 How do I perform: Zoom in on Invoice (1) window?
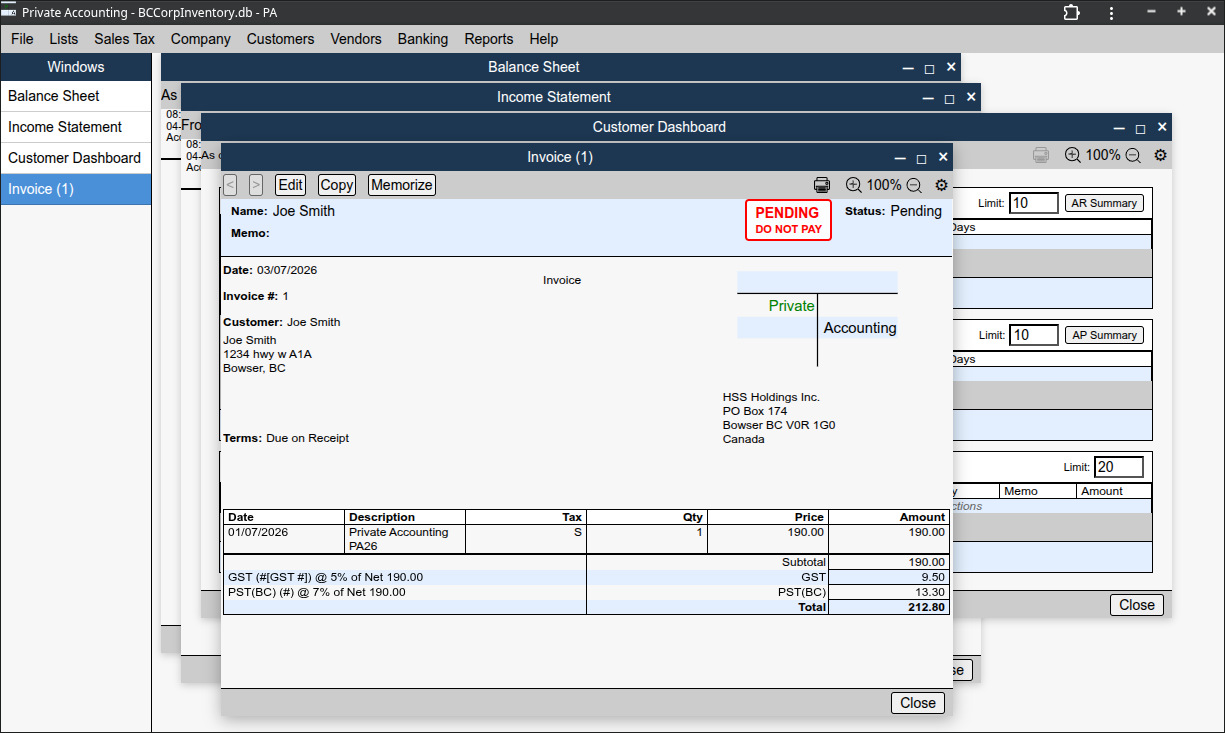click(x=854, y=185)
